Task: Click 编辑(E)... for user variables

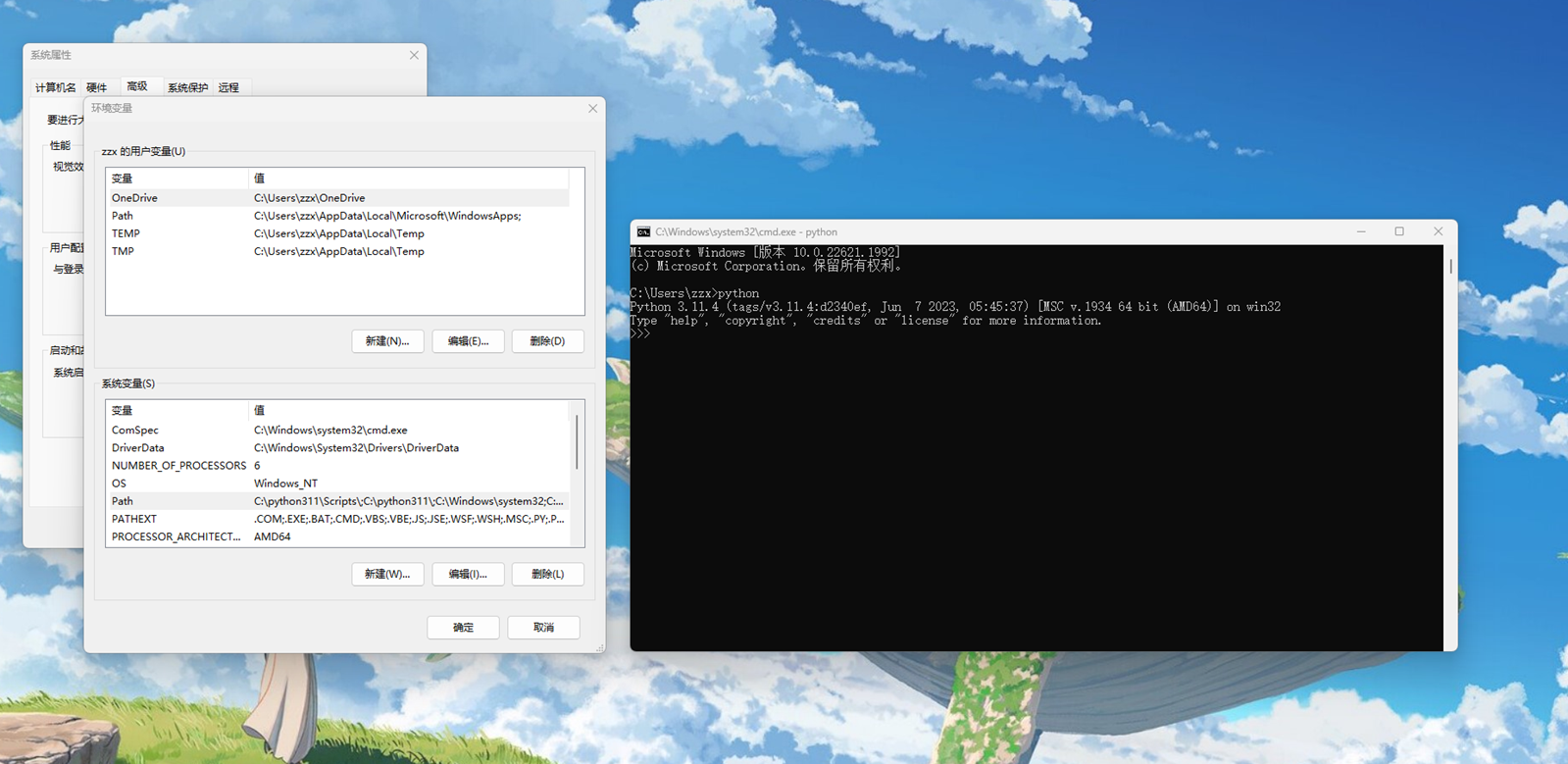Action: click(x=468, y=341)
